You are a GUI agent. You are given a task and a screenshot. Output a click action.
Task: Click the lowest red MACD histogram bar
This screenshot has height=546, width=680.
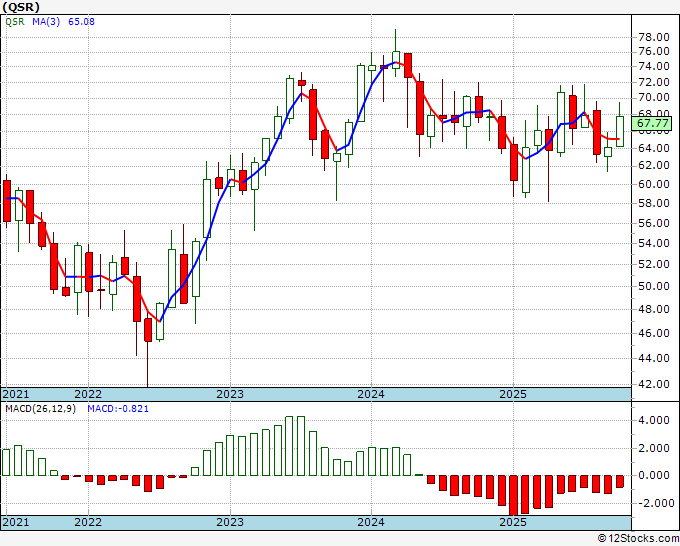(x=514, y=496)
